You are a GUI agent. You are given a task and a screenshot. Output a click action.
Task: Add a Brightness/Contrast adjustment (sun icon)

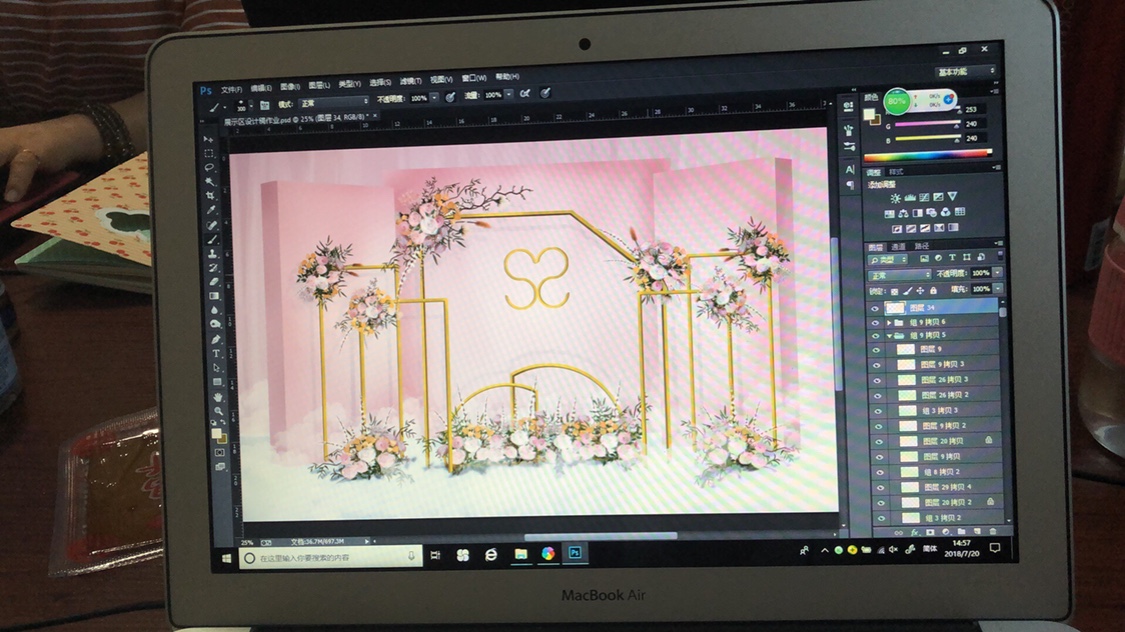[x=895, y=198]
